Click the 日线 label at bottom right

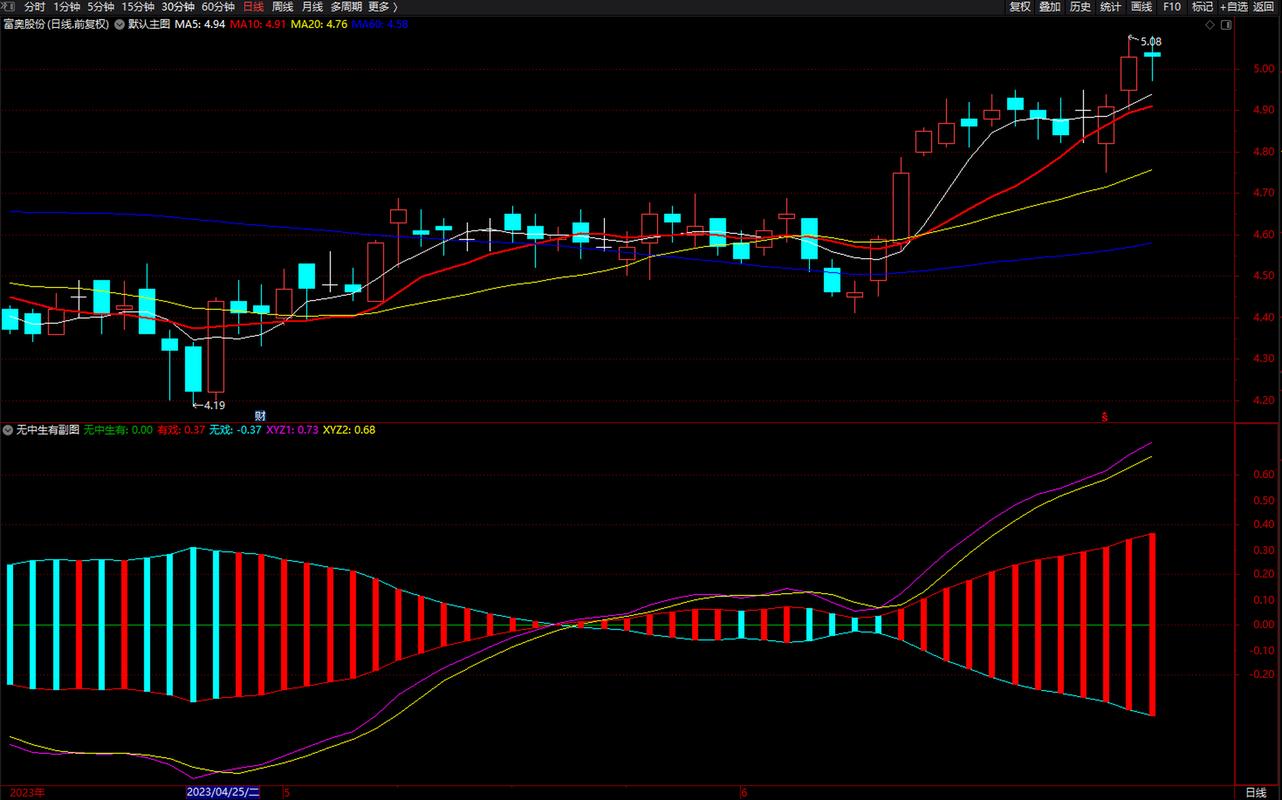pos(1256,792)
